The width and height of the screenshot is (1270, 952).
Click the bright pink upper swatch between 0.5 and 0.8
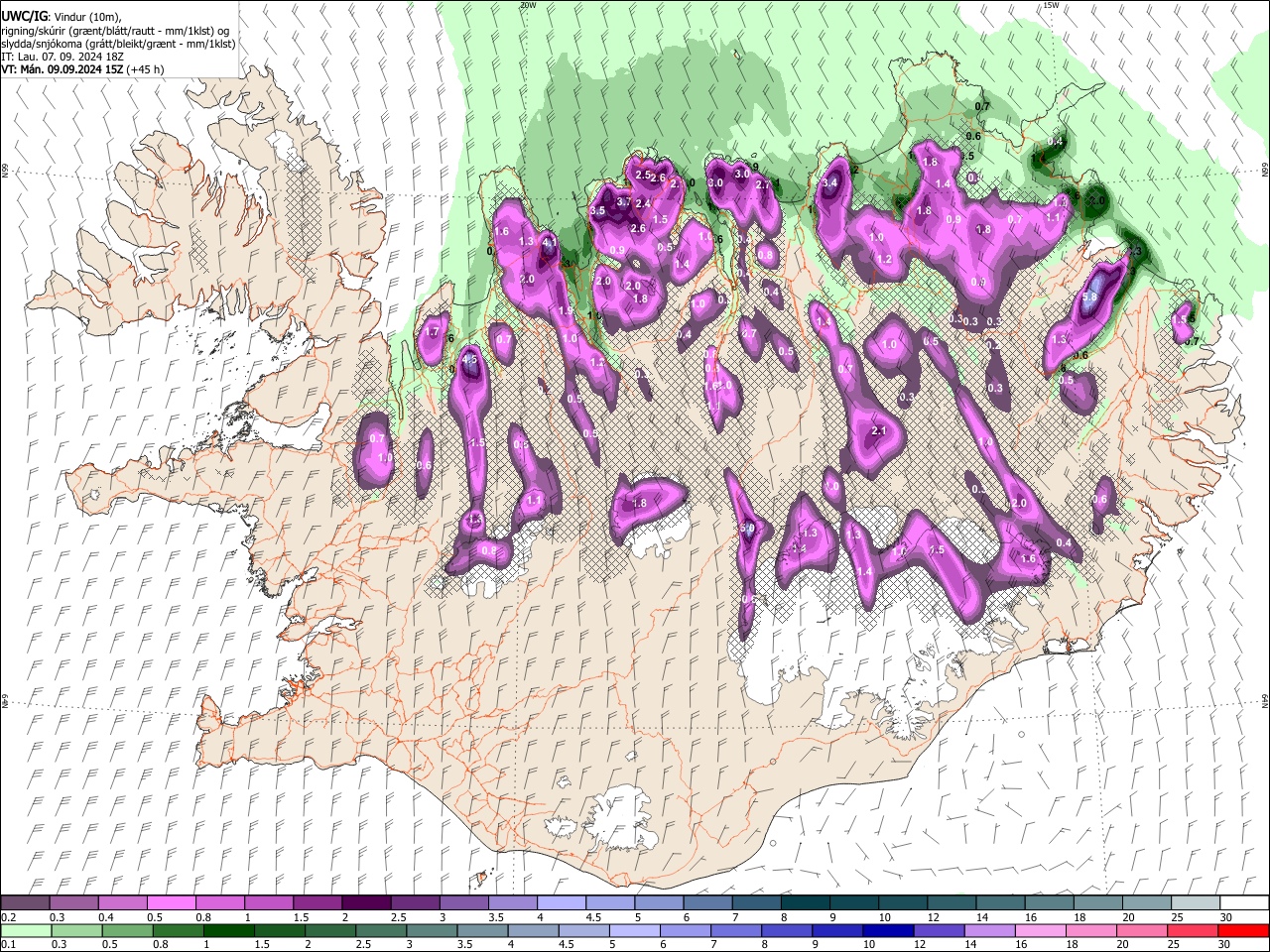171,902
